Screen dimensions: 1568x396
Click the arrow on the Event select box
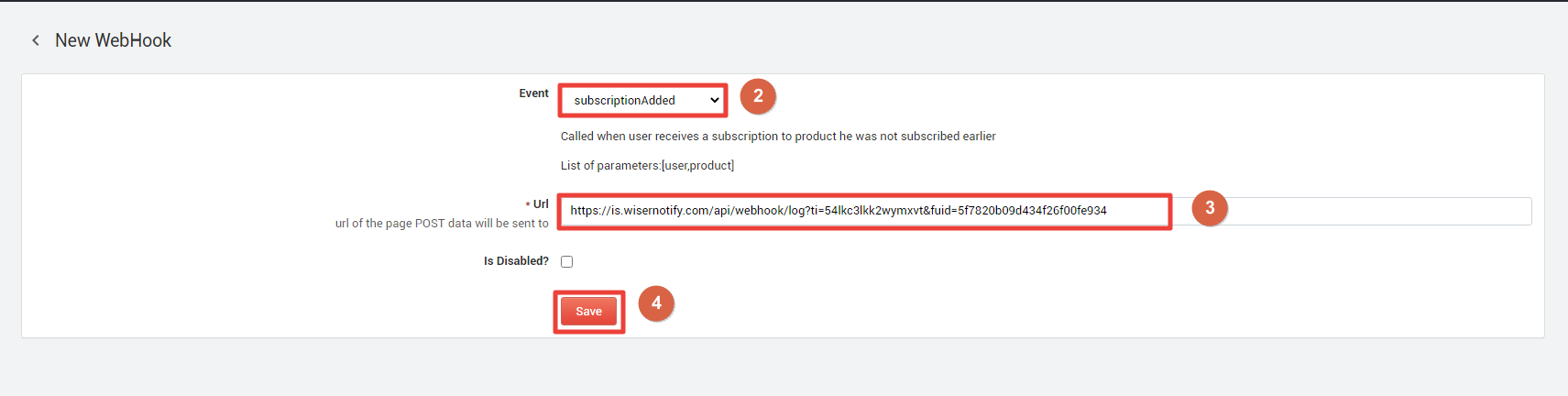point(715,101)
